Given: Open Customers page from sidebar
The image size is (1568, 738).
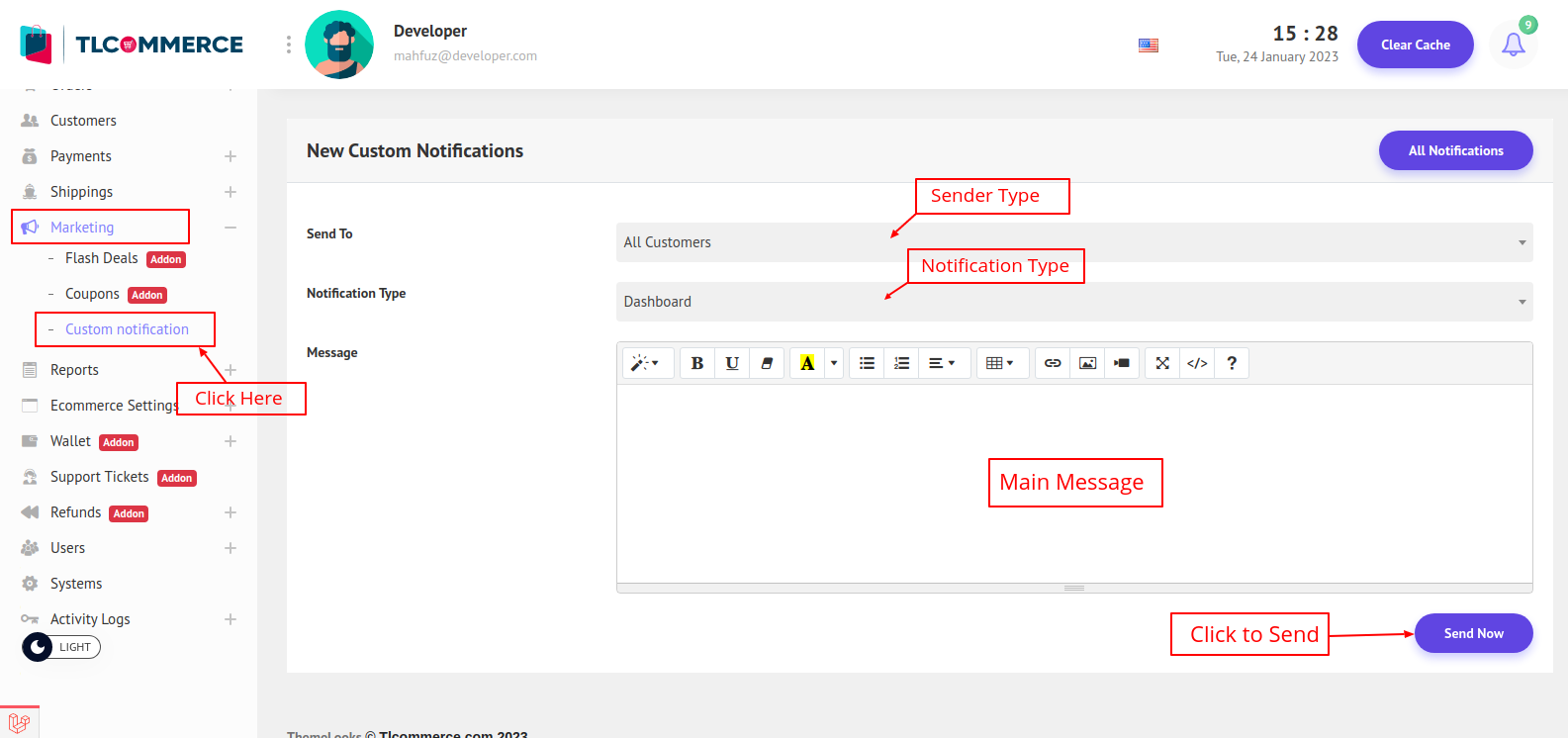Looking at the screenshot, I should click(83, 121).
